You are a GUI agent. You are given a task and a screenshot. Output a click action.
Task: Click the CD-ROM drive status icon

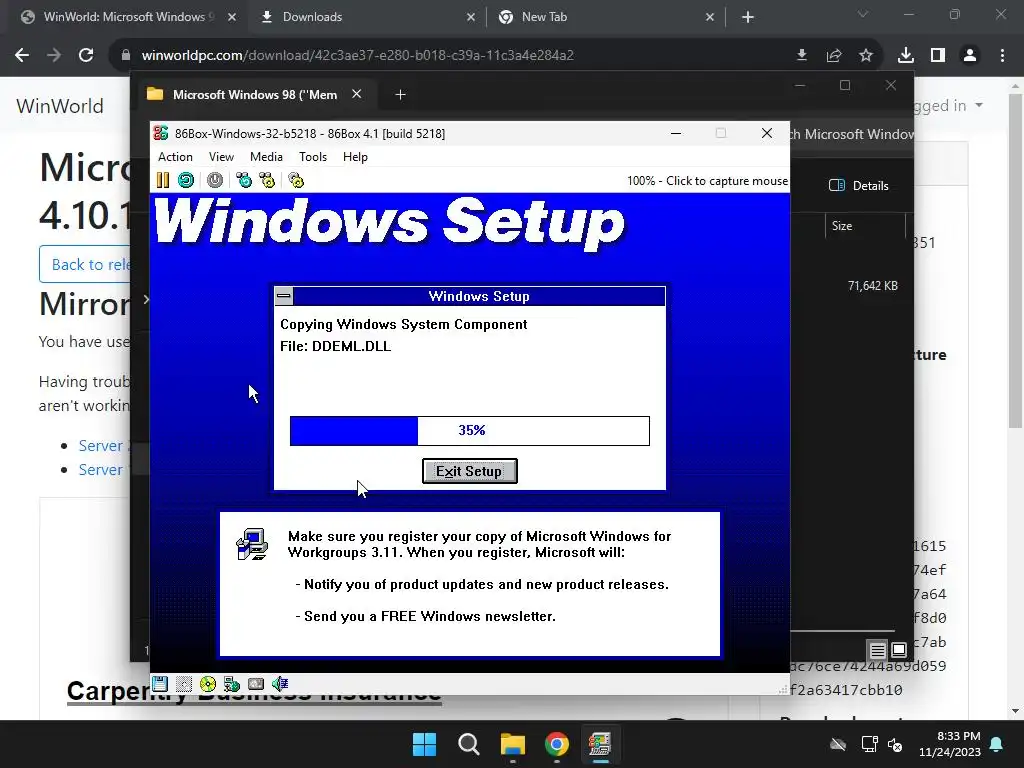208,684
